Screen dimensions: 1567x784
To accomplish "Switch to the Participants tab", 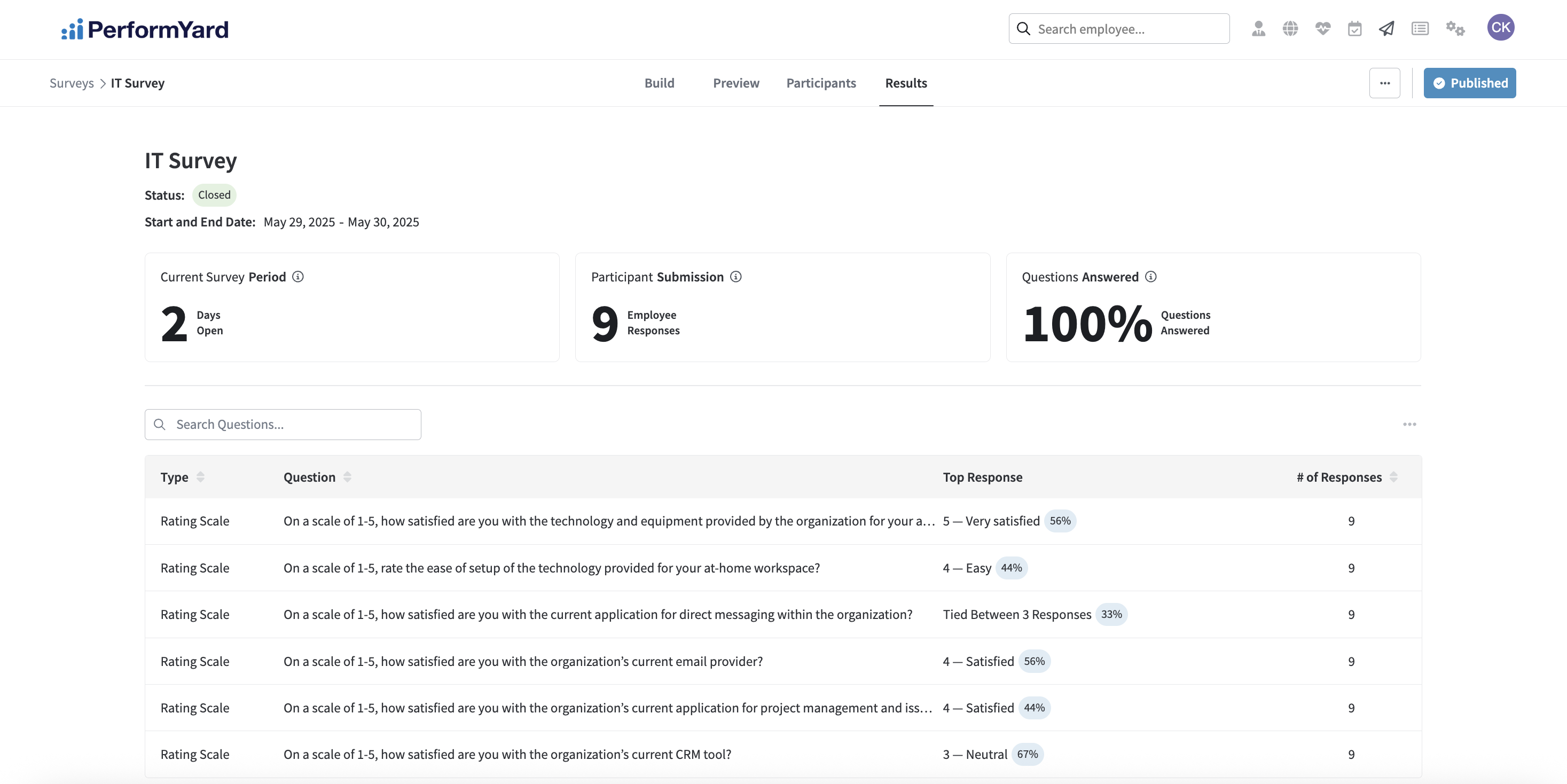I will tap(820, 83).
